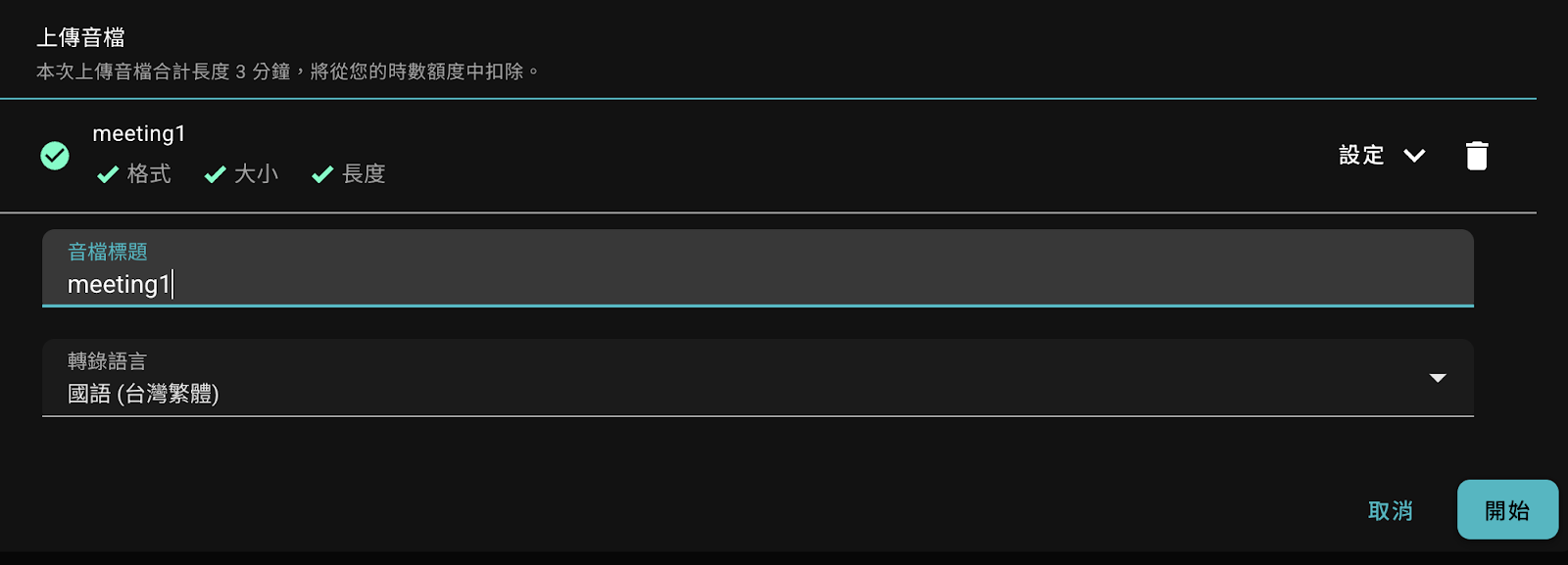The width and height of the screenshot is (1568, 565).
Task: Collapse the meeting1 settings panel
Action: 1414,155
